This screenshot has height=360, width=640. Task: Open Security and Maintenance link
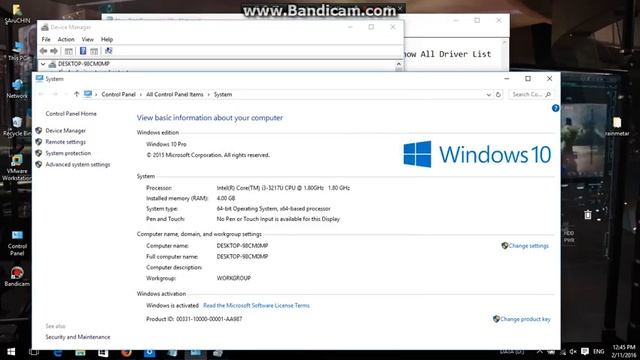coord(78,337)
